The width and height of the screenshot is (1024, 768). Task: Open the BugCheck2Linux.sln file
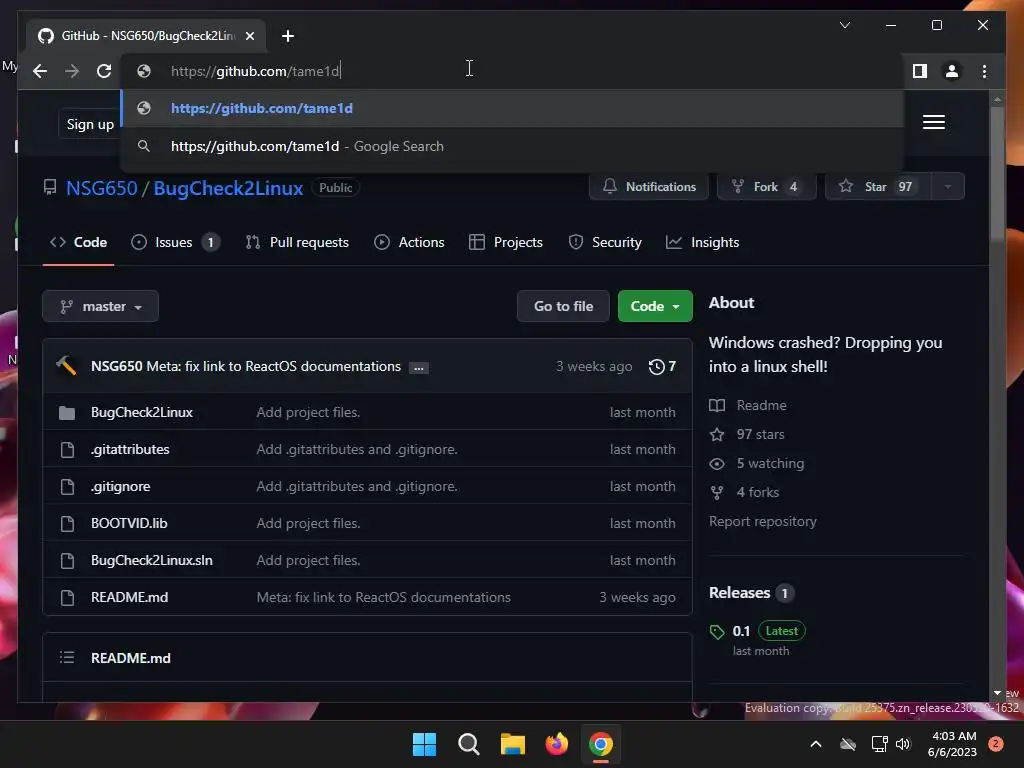click(152, 560)
